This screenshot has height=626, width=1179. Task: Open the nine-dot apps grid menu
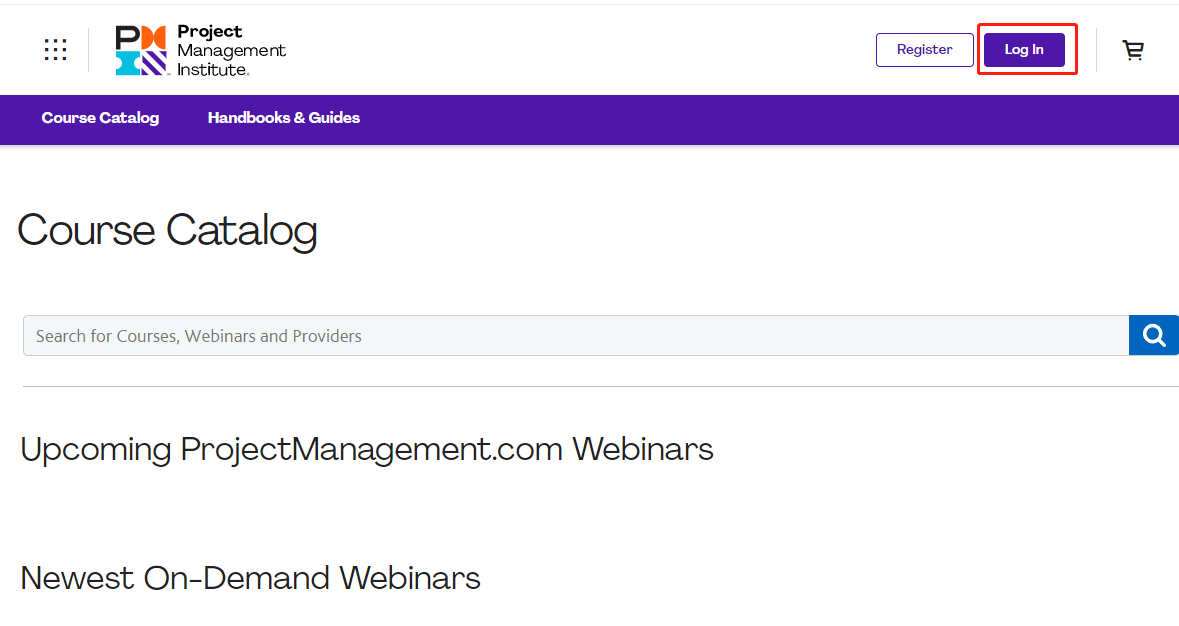(55, 50)
